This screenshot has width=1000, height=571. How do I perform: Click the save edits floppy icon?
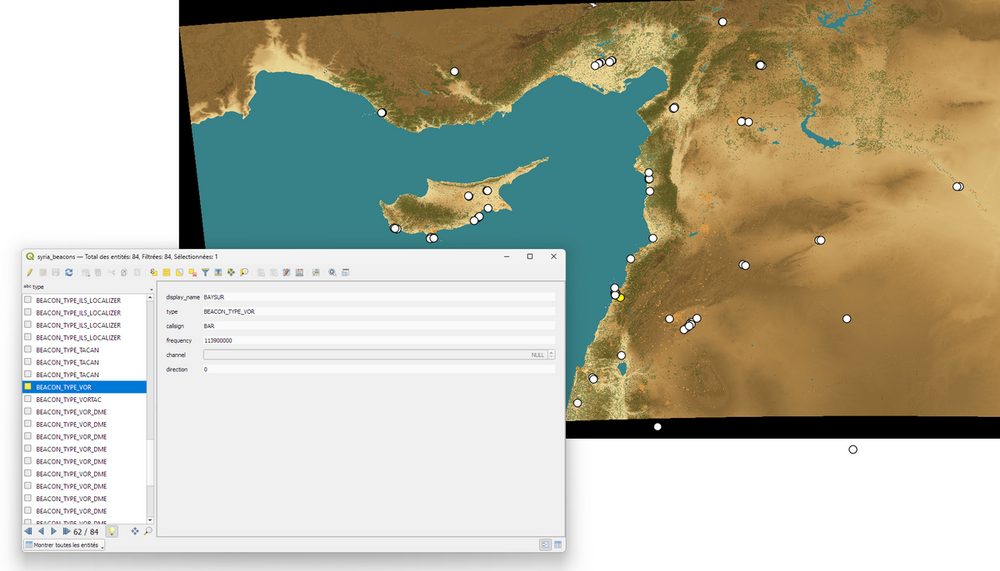point(55,272)
